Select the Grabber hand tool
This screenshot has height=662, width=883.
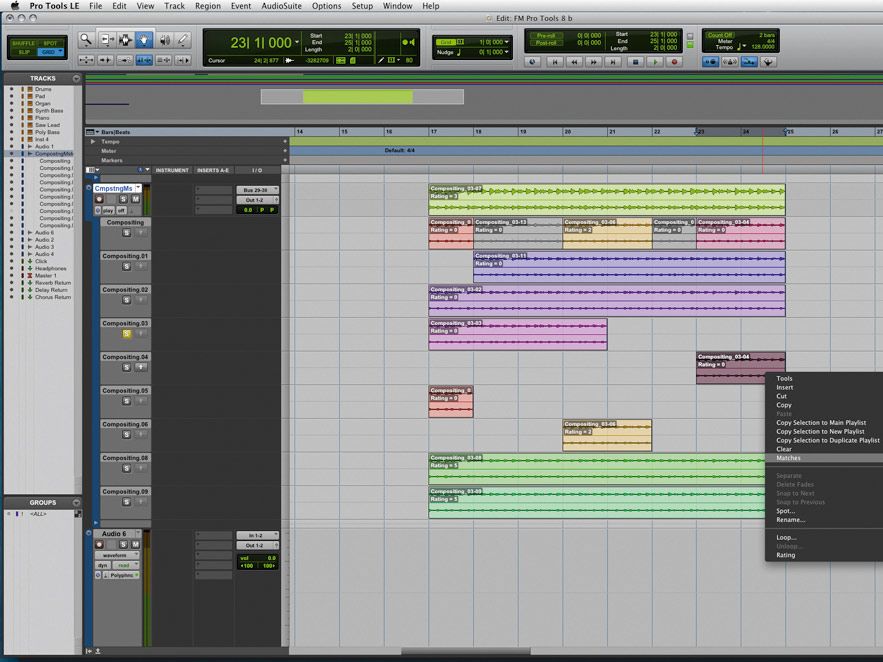point(144,39)
